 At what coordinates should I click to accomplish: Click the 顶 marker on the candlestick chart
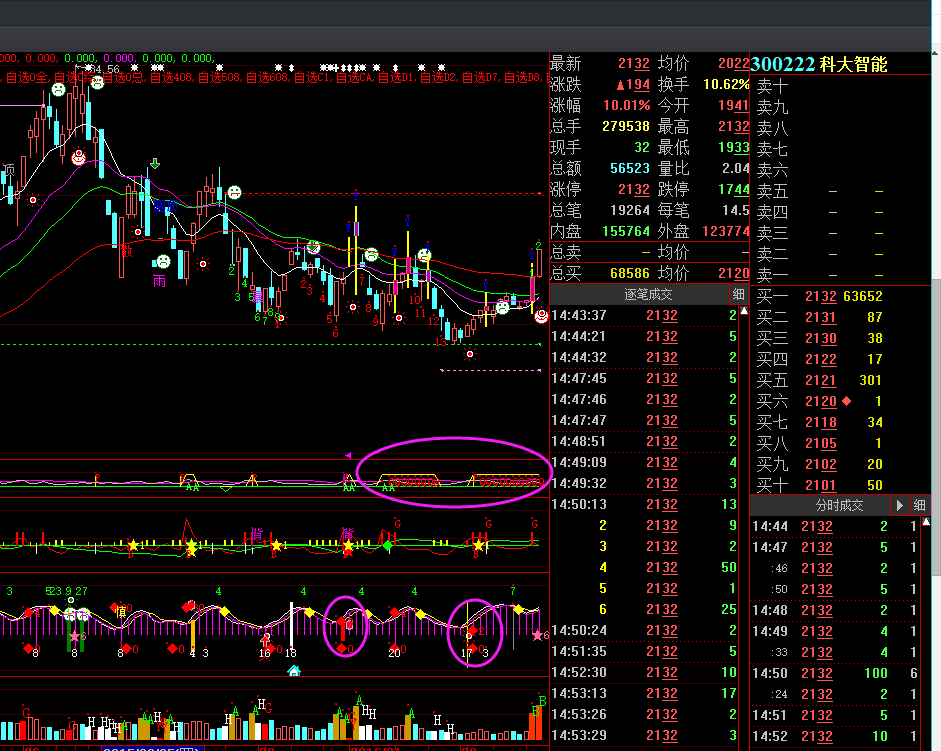tap(8, 169)
